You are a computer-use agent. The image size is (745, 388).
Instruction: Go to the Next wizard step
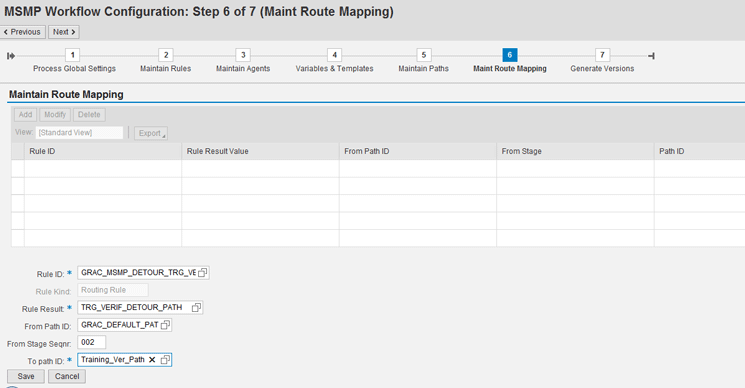click(x=64, y=32)
